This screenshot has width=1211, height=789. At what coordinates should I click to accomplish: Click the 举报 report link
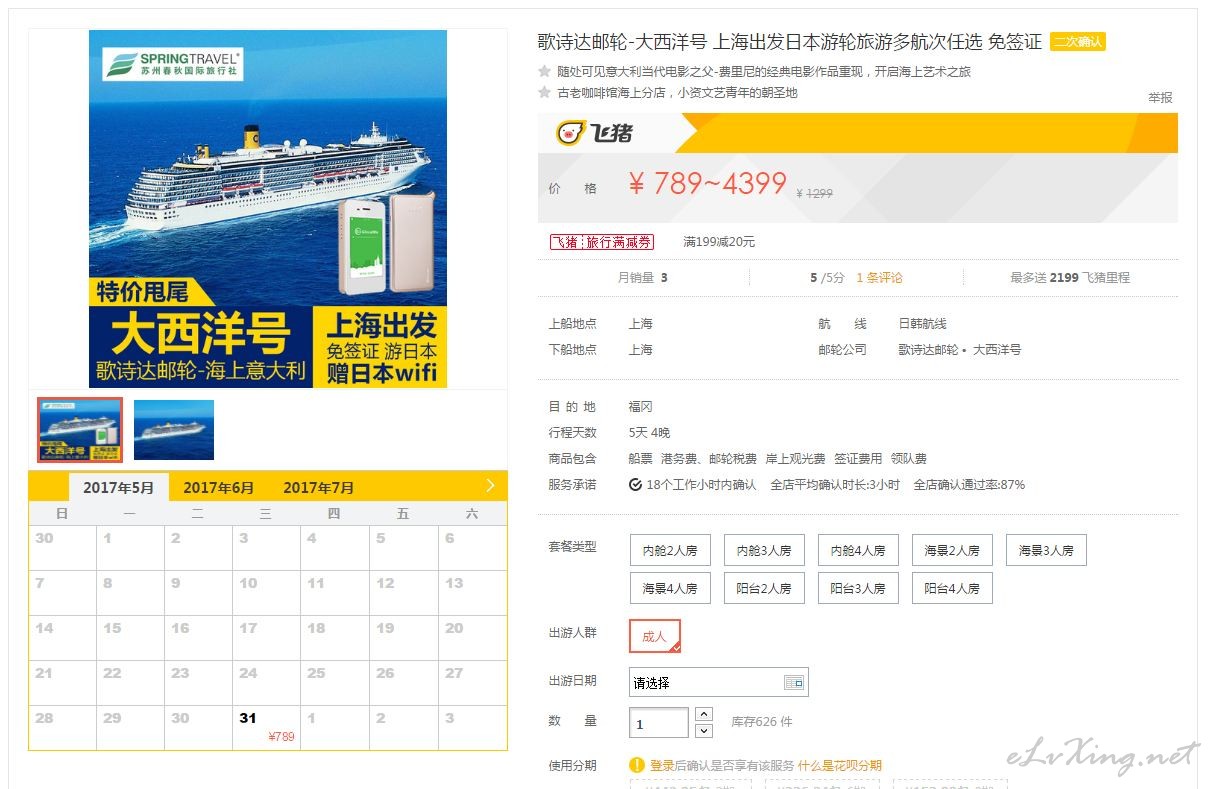(x=1160, y=97)
